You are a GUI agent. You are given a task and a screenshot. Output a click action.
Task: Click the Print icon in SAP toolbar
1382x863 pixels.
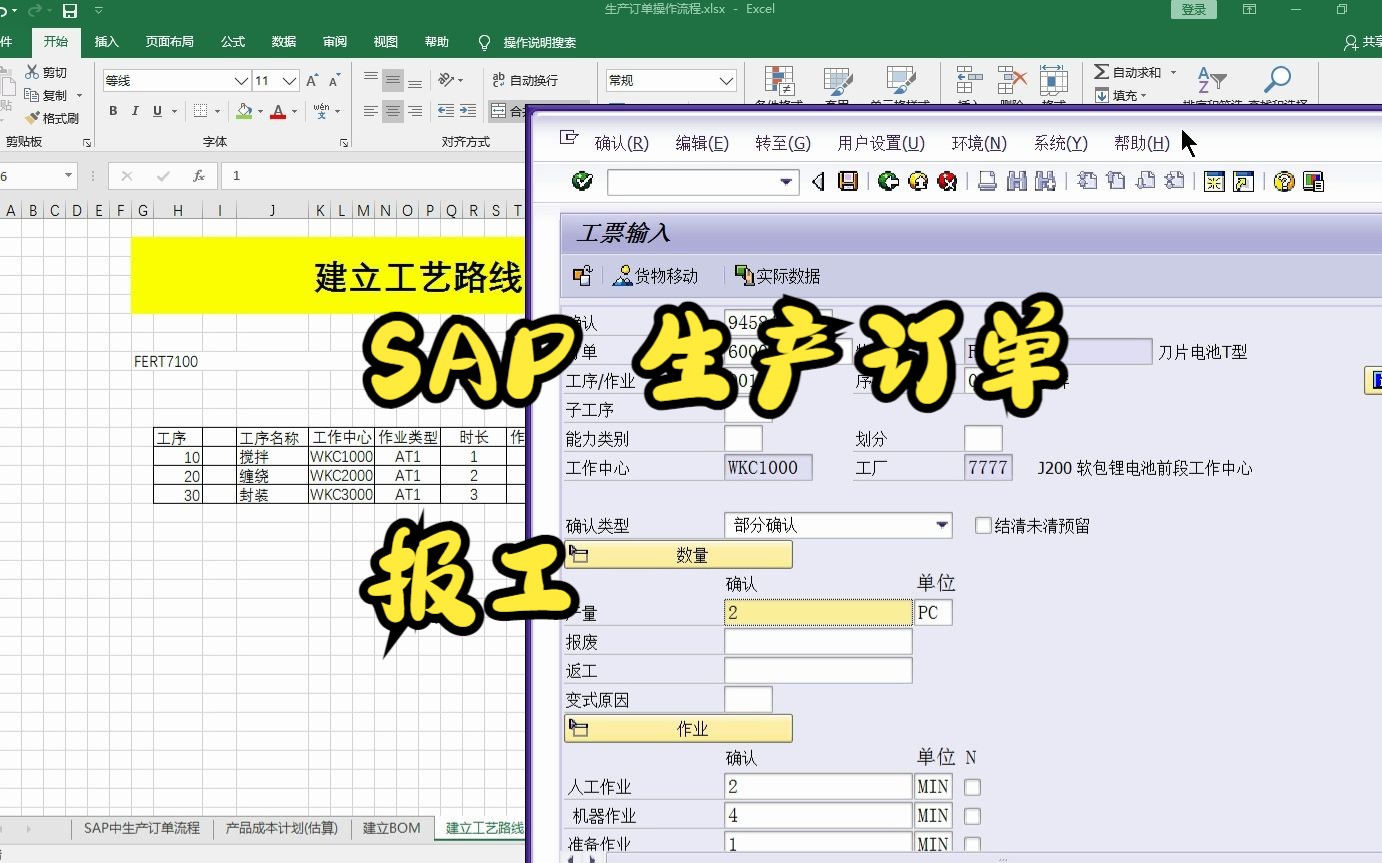(987, 181)
